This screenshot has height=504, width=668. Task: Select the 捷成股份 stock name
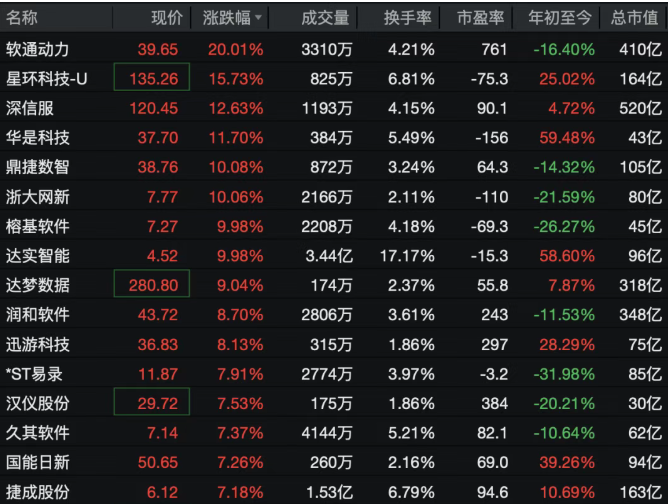pos(37,492)
